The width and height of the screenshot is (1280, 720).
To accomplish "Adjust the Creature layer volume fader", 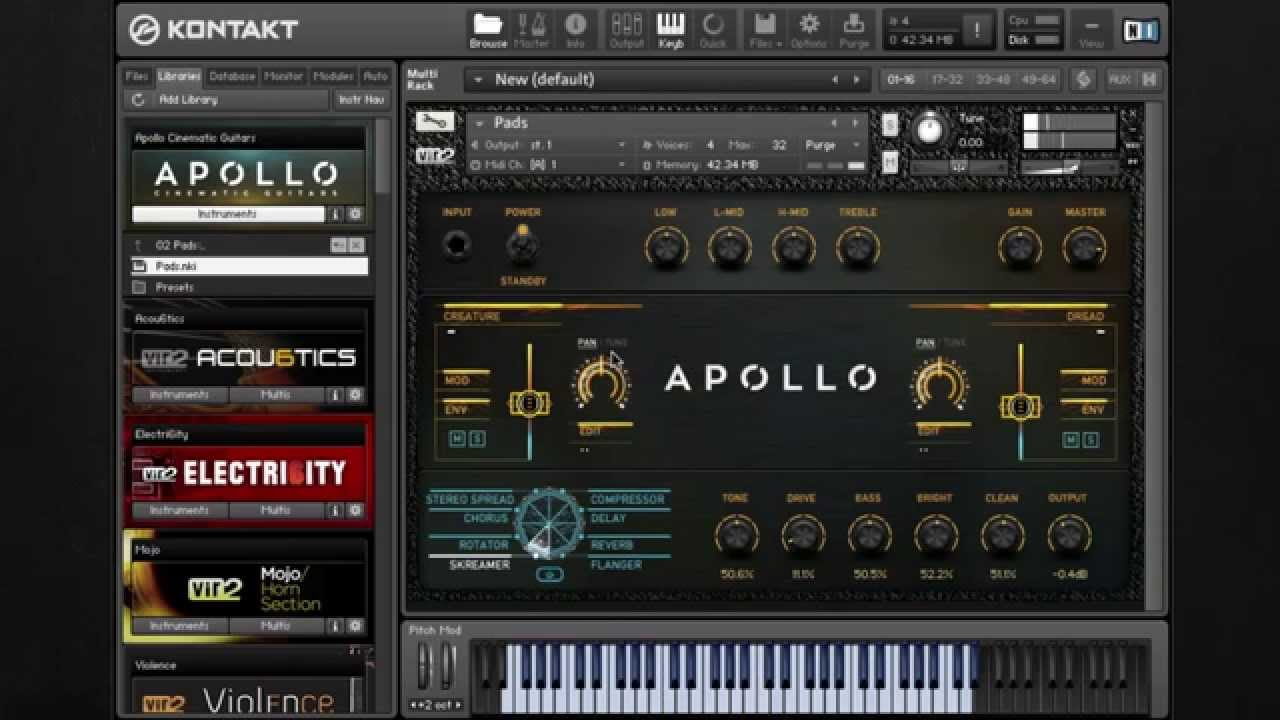I will coord(529,404).
